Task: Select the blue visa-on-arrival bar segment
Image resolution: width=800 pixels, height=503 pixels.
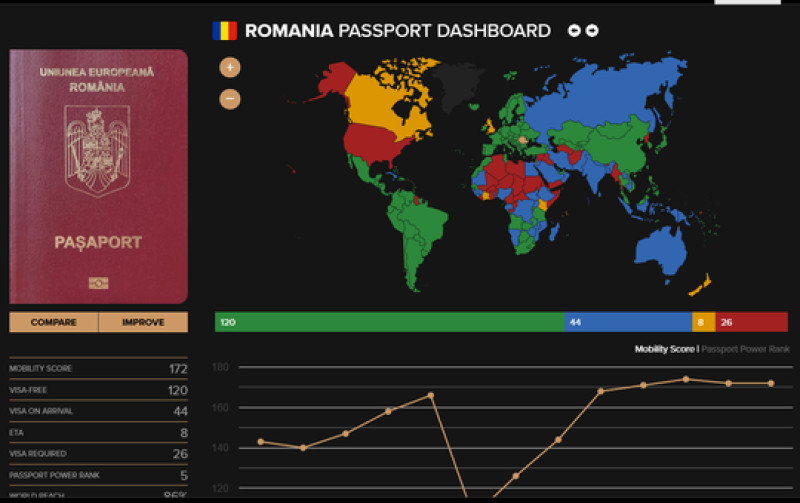Action: (x=628, y=322)
